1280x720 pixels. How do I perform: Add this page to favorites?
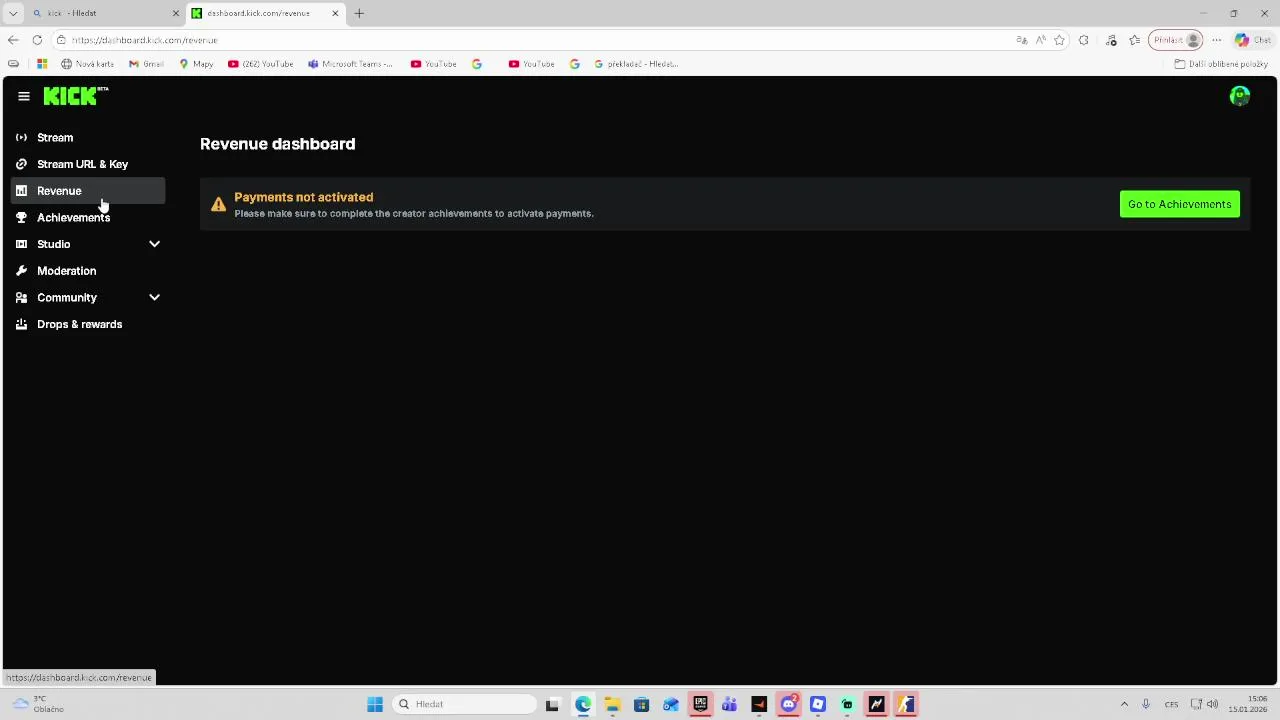(1059, 40)
